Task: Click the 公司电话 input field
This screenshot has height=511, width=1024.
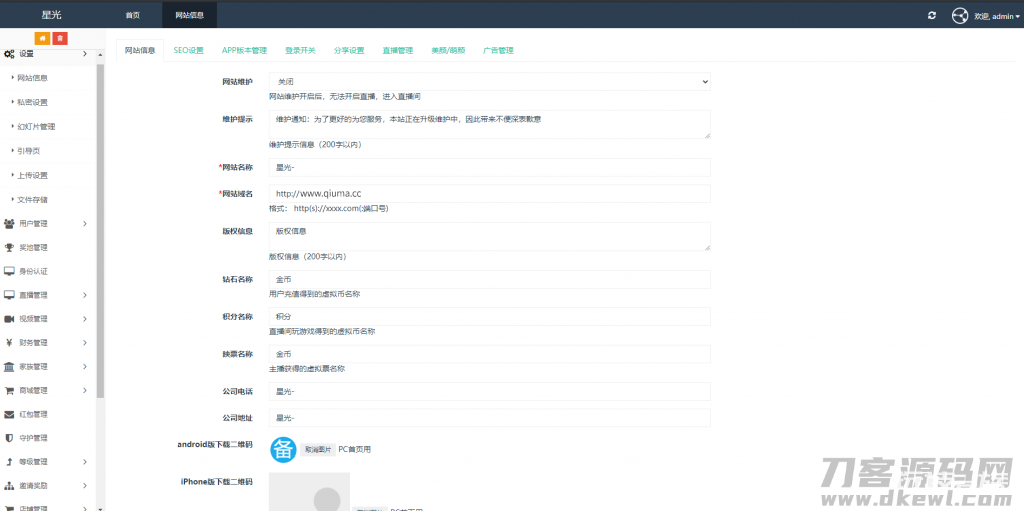Action: click(x=490, y=392)
